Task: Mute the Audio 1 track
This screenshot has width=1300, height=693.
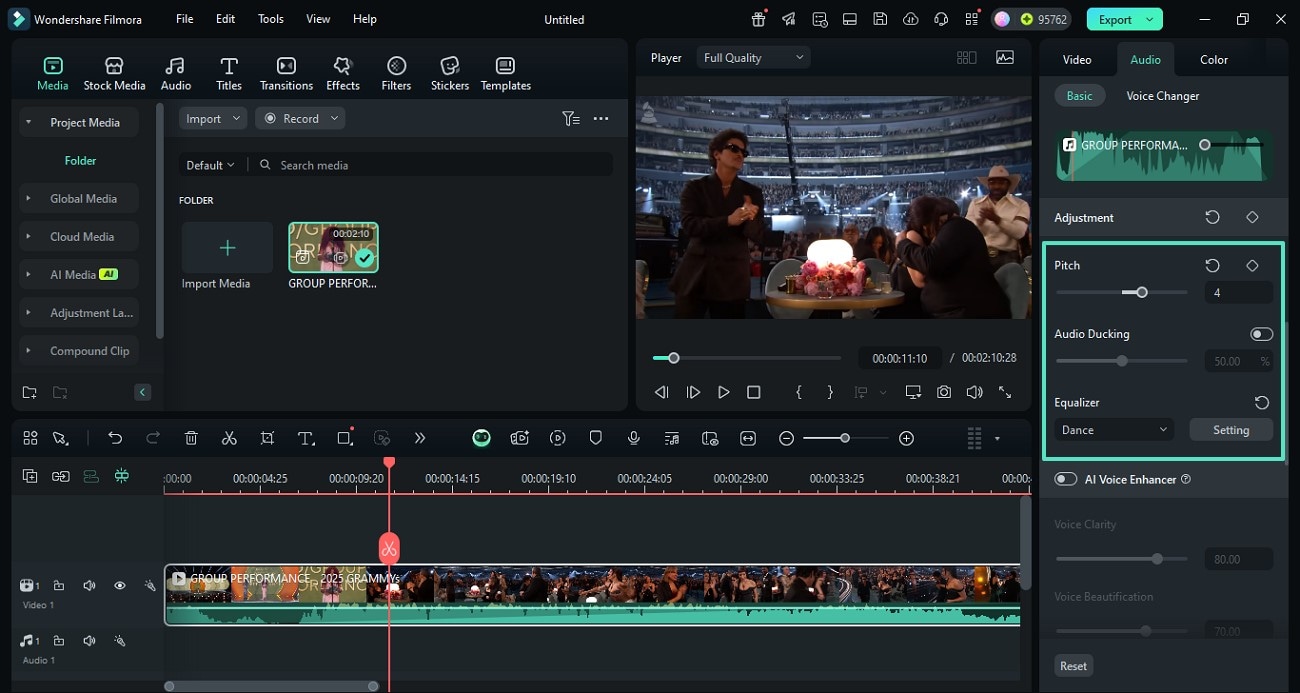Action: [x=89, y=640]
